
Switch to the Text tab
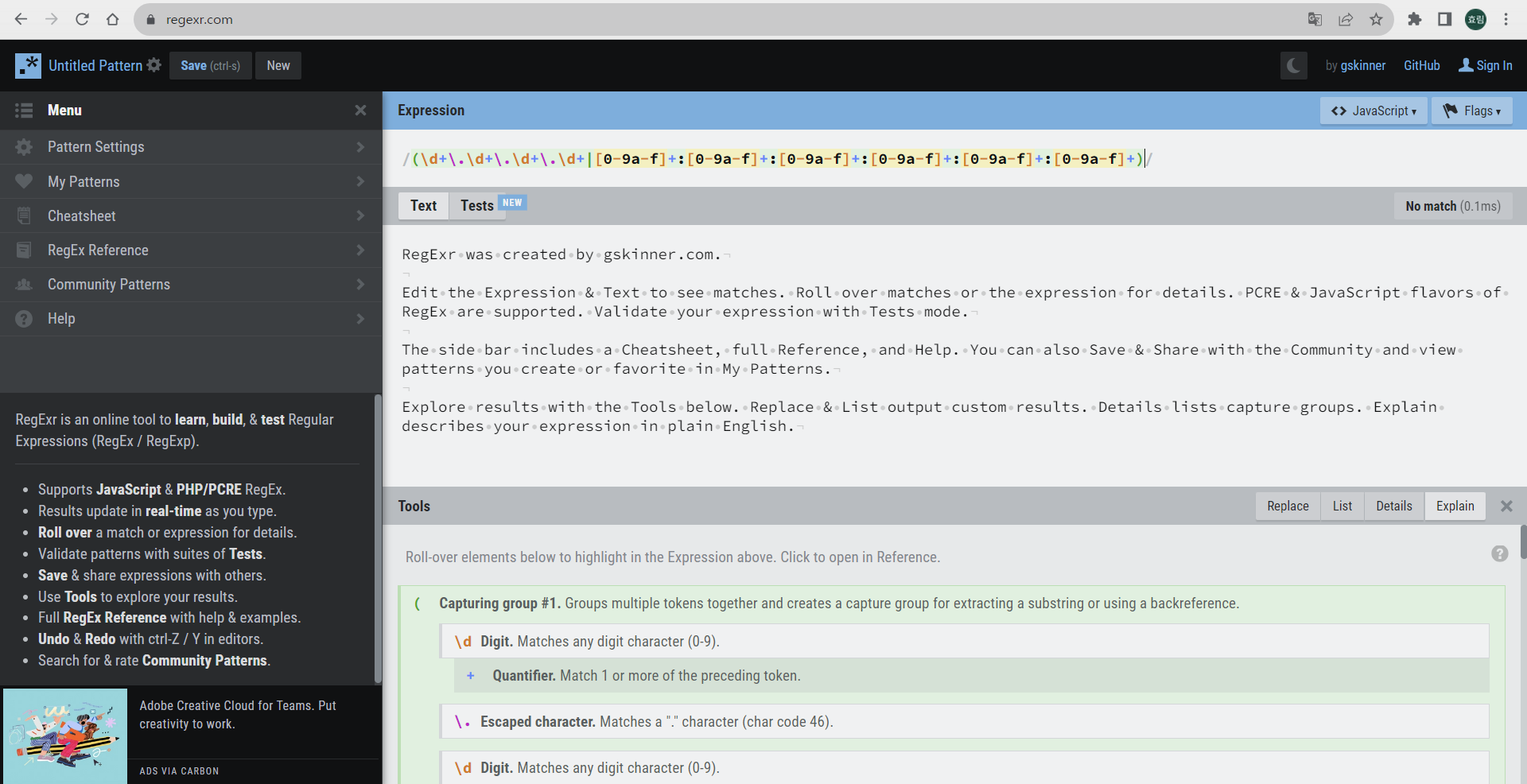(423, 205)
